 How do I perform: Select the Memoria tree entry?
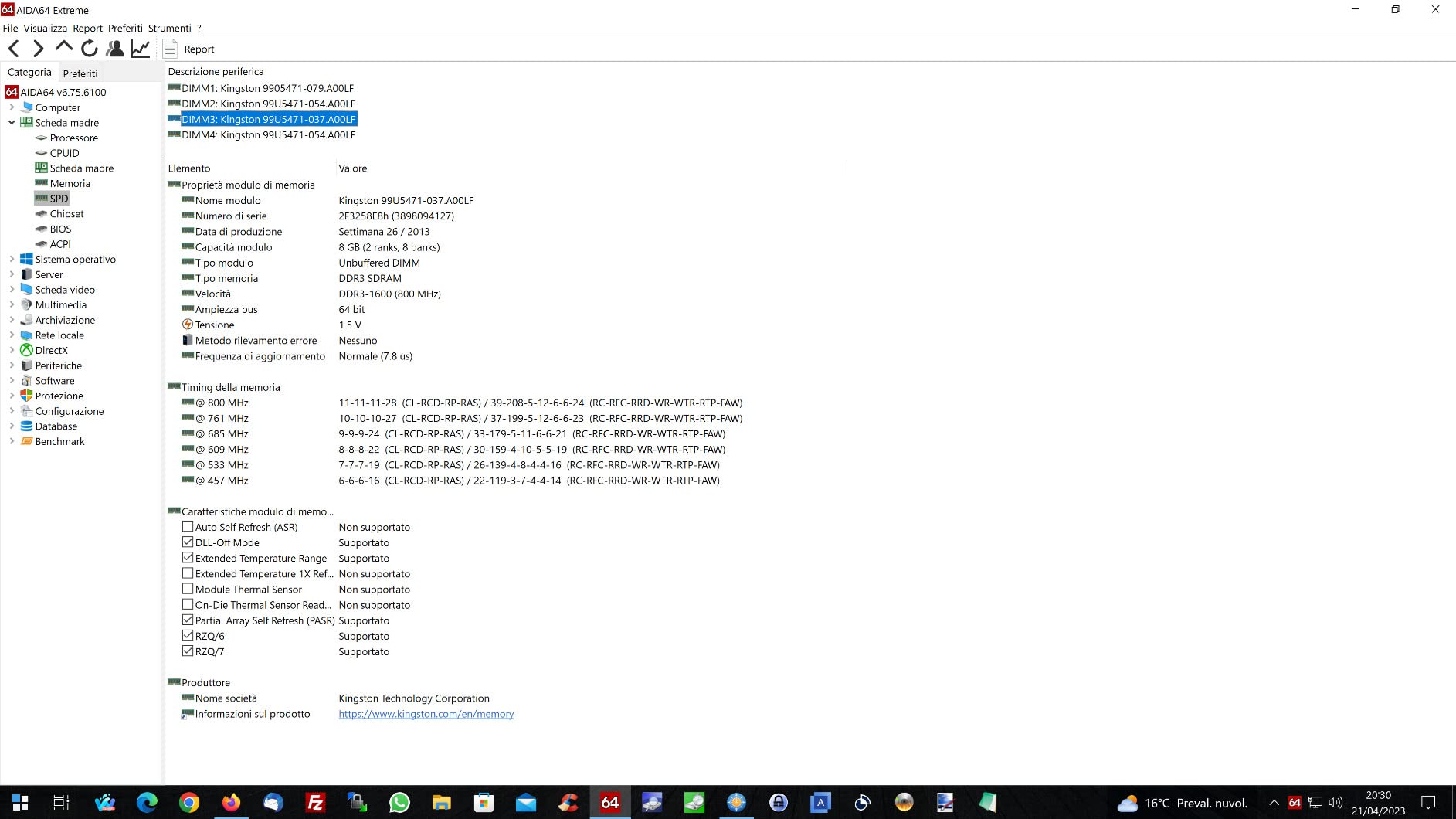[x=70, y=183]
